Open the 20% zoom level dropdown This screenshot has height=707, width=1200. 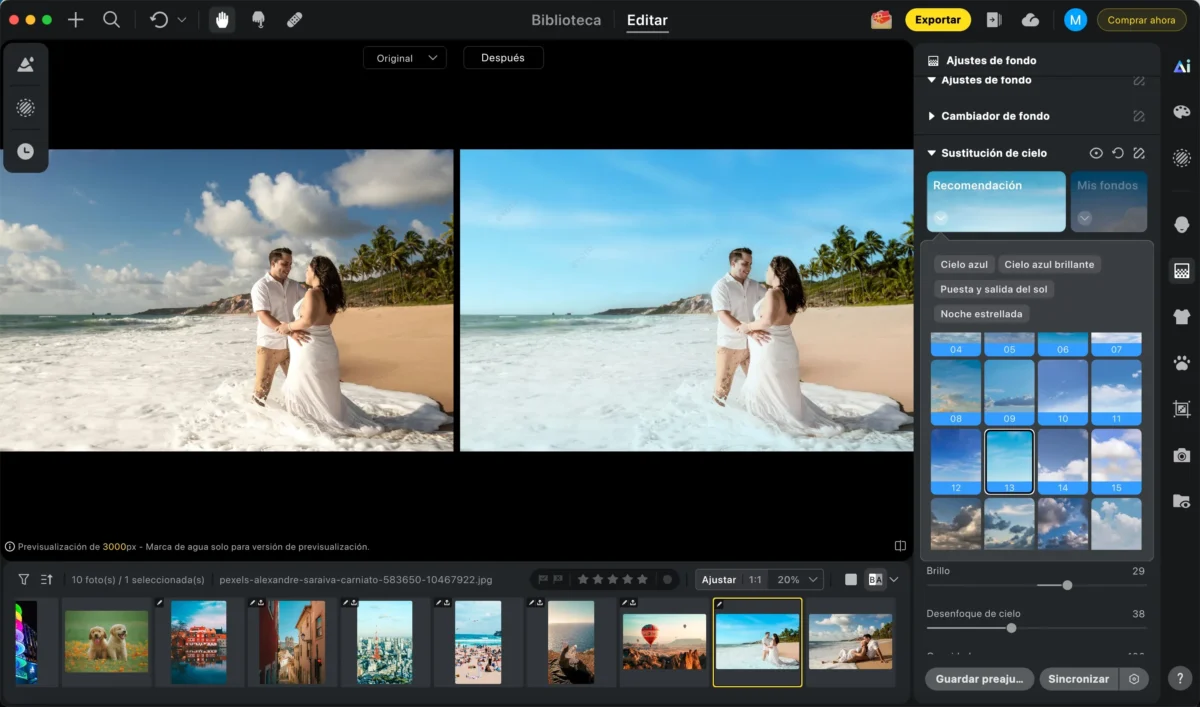point(800,579)
